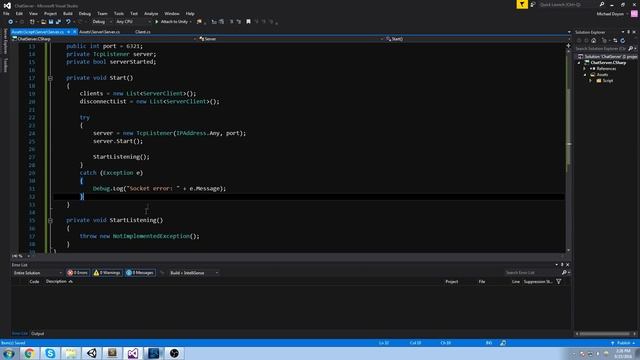
Task: Click the Solution Explorer horizontal scrollbar
Action: point(605,334)
